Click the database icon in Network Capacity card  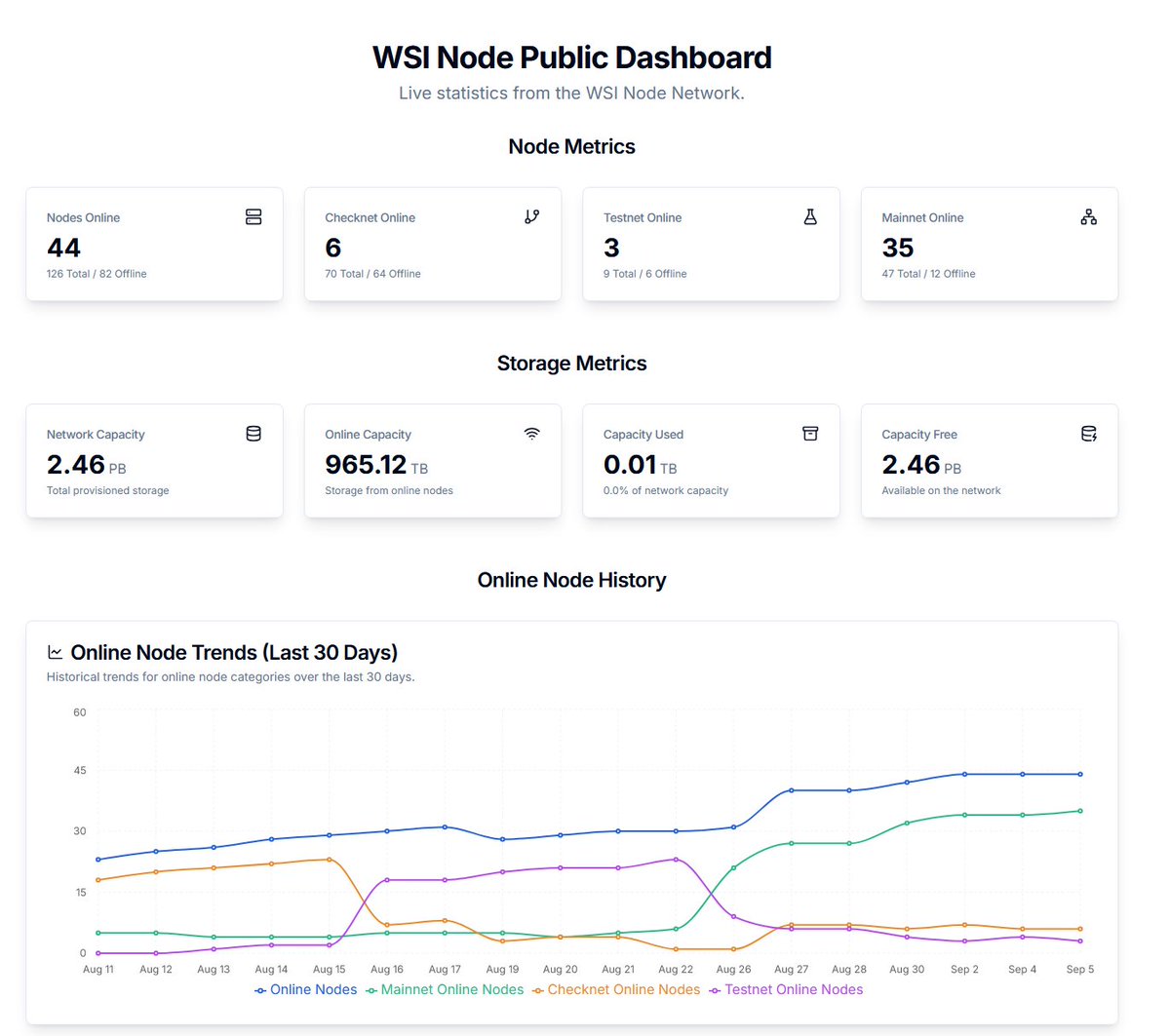(x=253, y=434)
